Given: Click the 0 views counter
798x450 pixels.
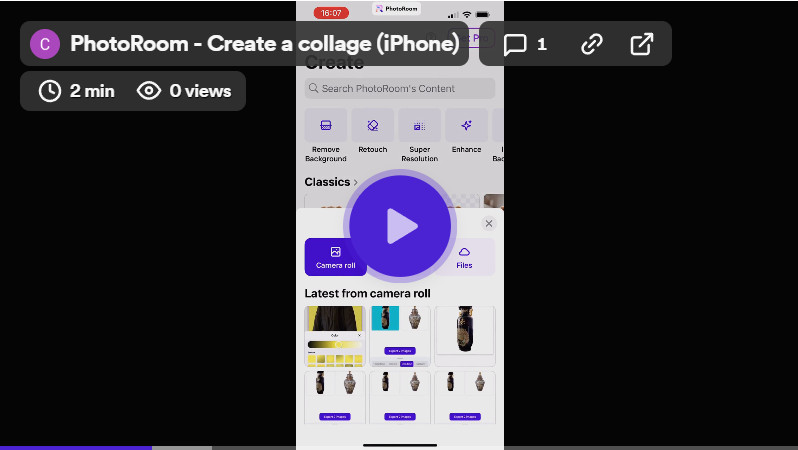Looking at the screenshot, I should point(201,91).
